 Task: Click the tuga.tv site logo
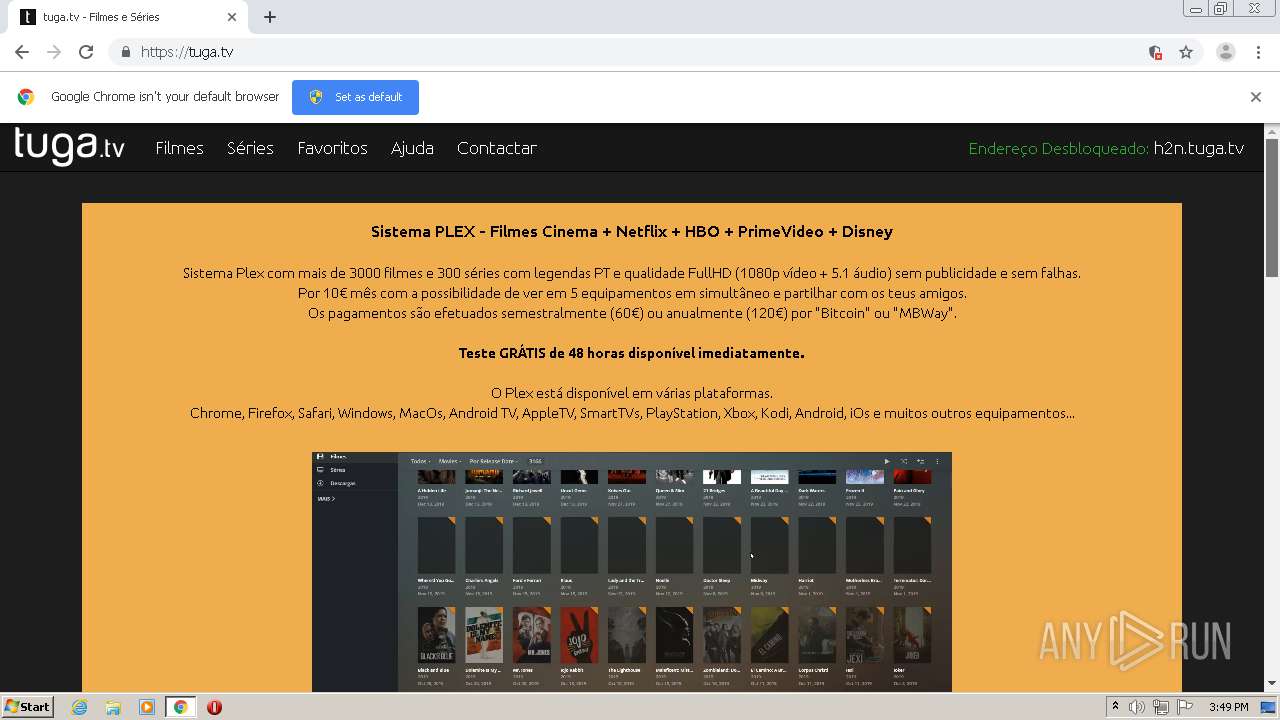pyautogui.click(x=69, y=147)
